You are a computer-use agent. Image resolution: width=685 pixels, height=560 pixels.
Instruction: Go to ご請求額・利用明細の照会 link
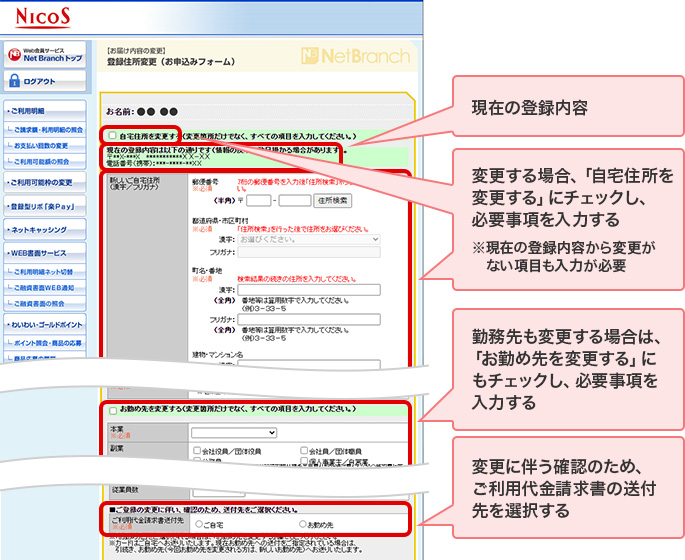pos(48,130)
